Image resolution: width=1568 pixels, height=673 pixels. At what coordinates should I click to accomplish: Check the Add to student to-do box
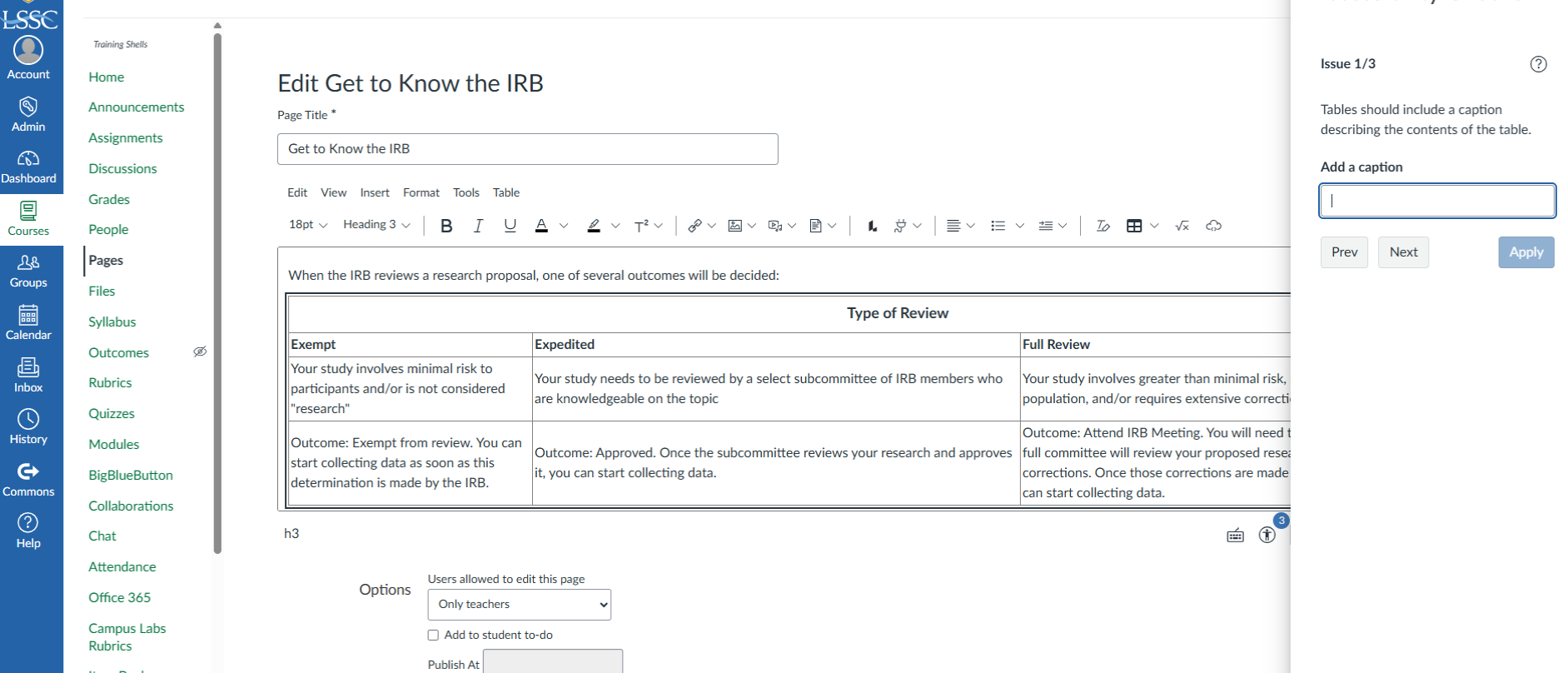(433, 635)
